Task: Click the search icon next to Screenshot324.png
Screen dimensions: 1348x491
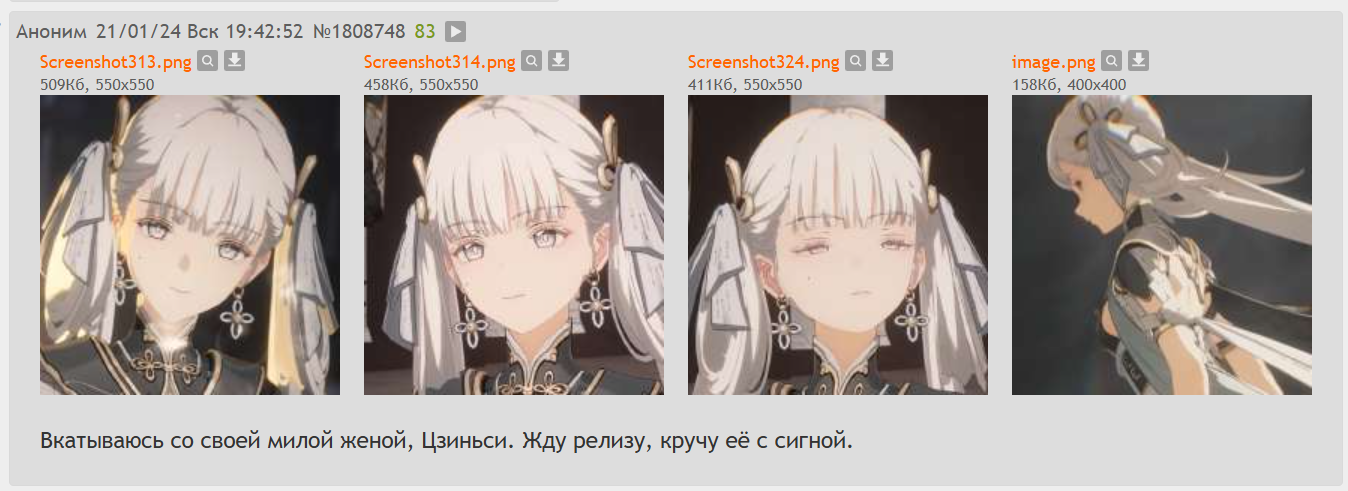Action: point(856,61)
